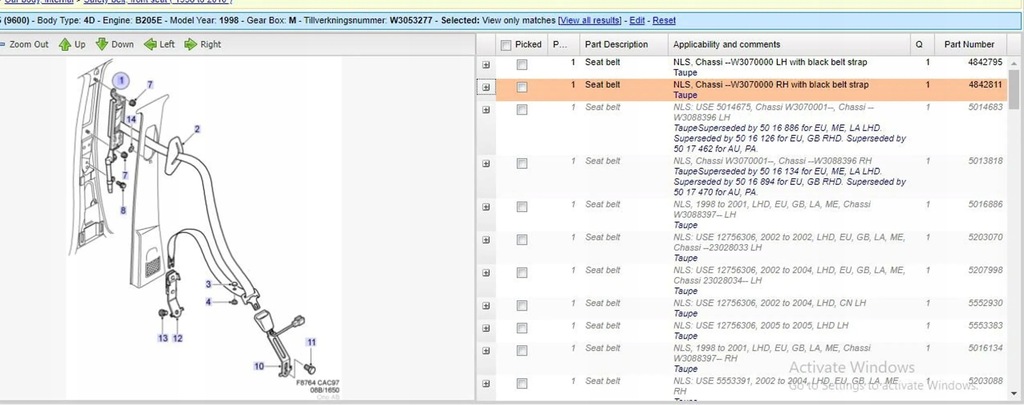Click part number 5553383

pos(985,325)
